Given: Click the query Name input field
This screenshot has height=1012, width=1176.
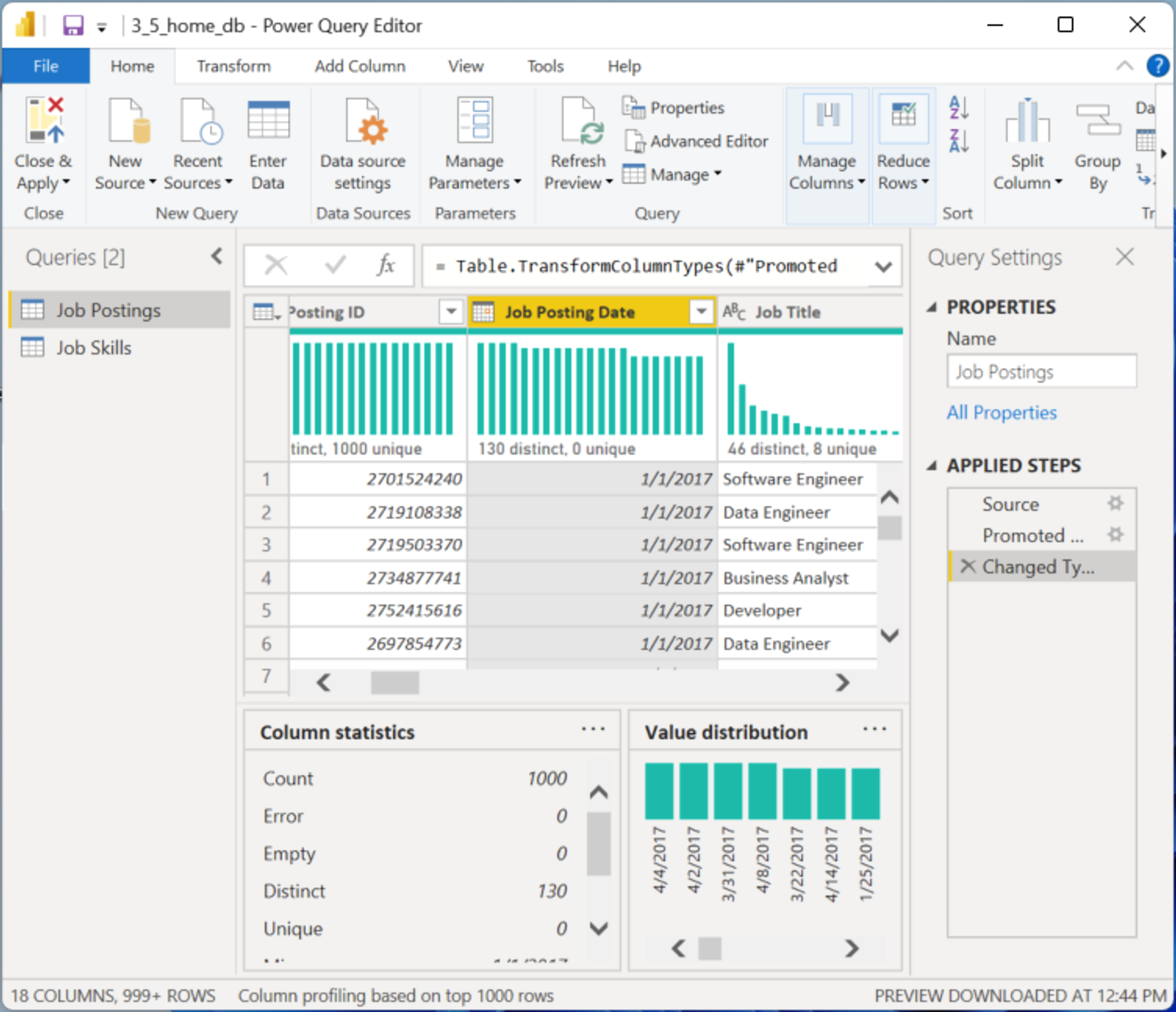Looking at the screenshot, I should click(x=1042, y=371).
